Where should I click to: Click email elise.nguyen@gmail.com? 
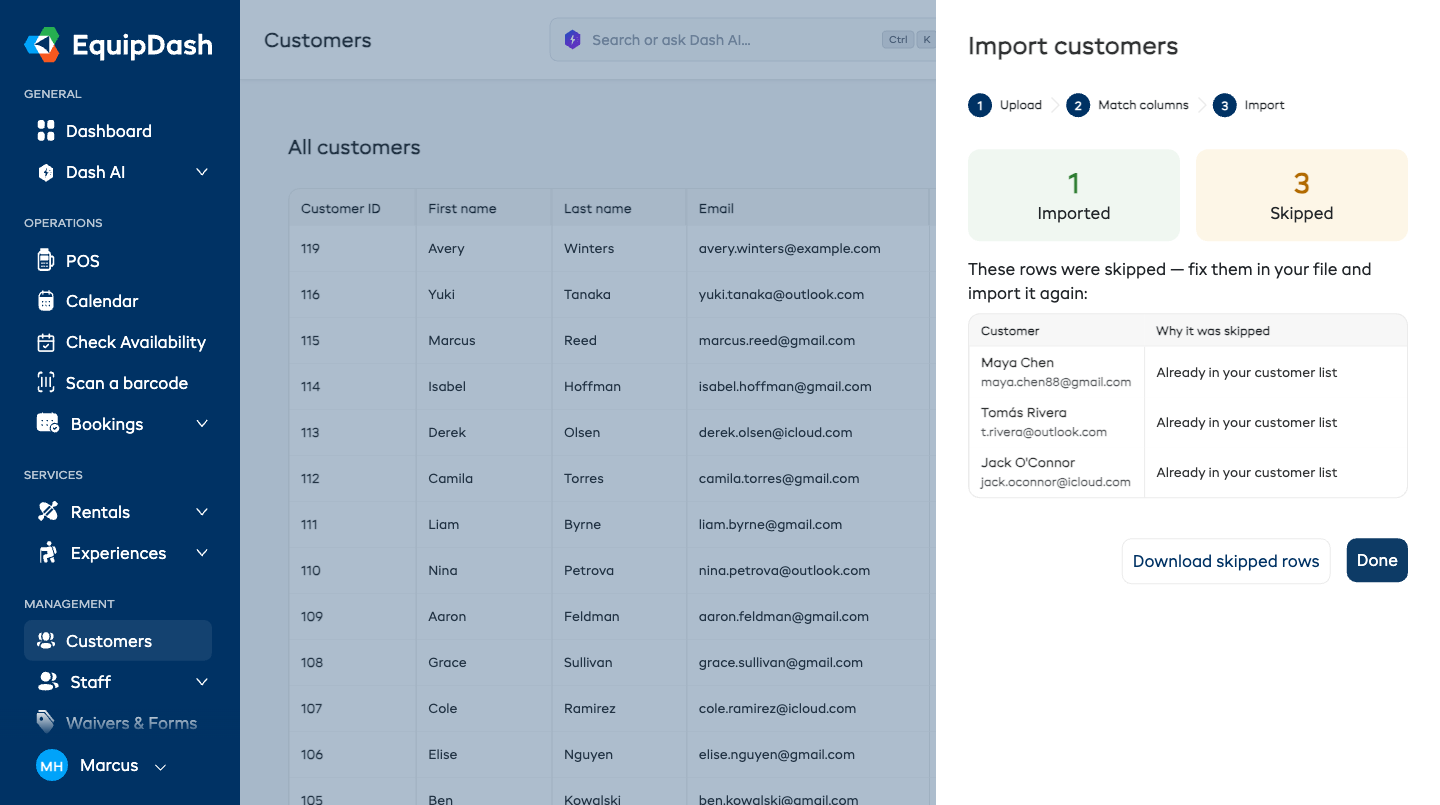coord(776,754)
